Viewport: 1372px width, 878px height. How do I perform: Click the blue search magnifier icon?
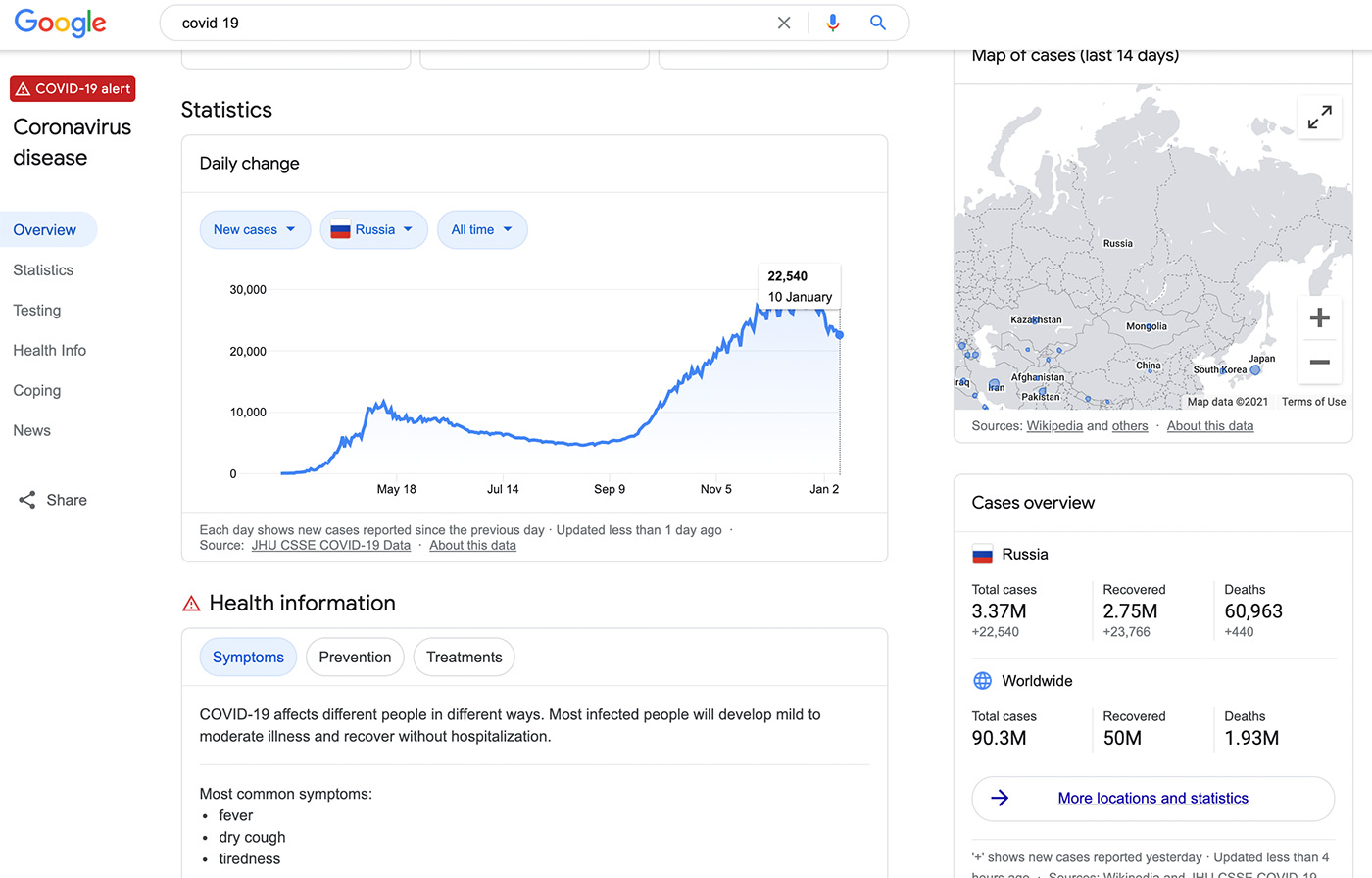pos(878,23)
